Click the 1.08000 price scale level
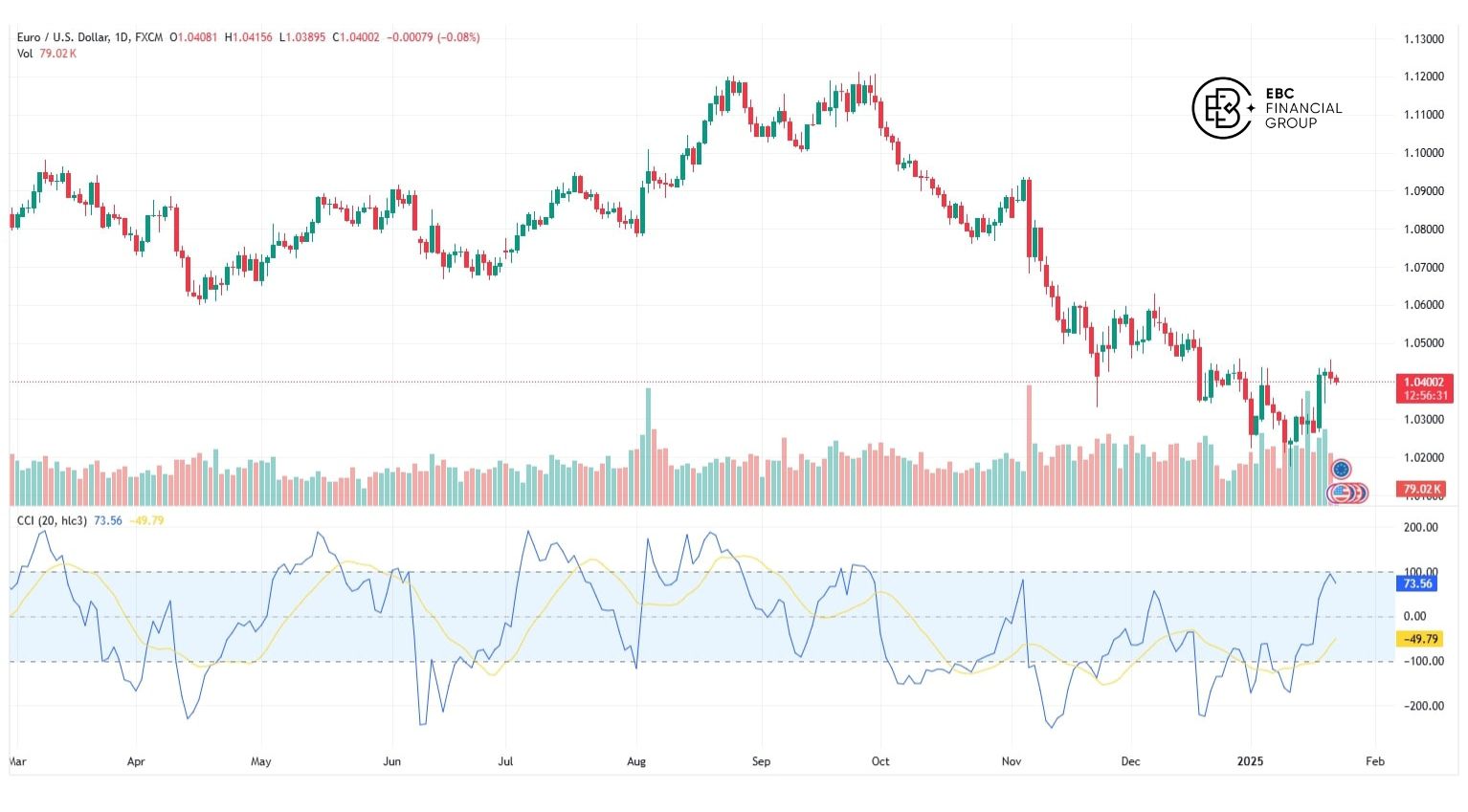 (x=1423, y=230)
